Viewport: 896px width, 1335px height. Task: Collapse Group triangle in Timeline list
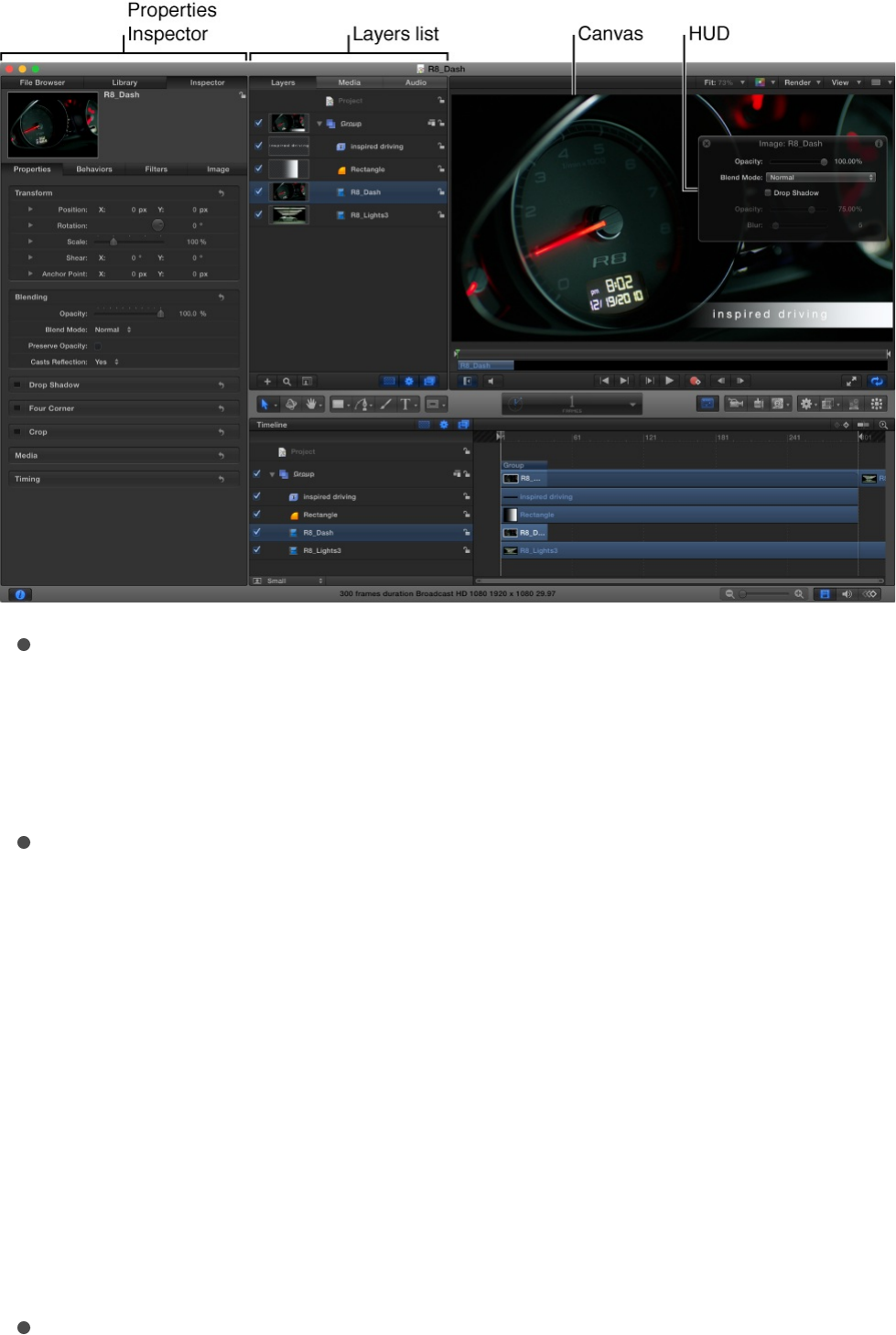pyautogui.click(x=272, y=474)
